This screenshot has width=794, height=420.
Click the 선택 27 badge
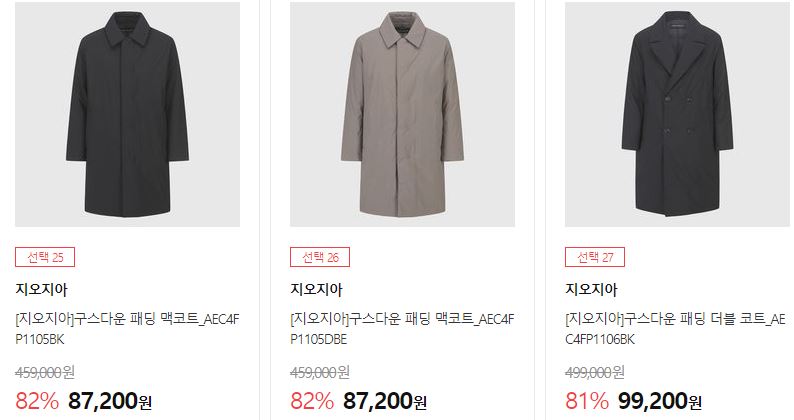[595, 257]
